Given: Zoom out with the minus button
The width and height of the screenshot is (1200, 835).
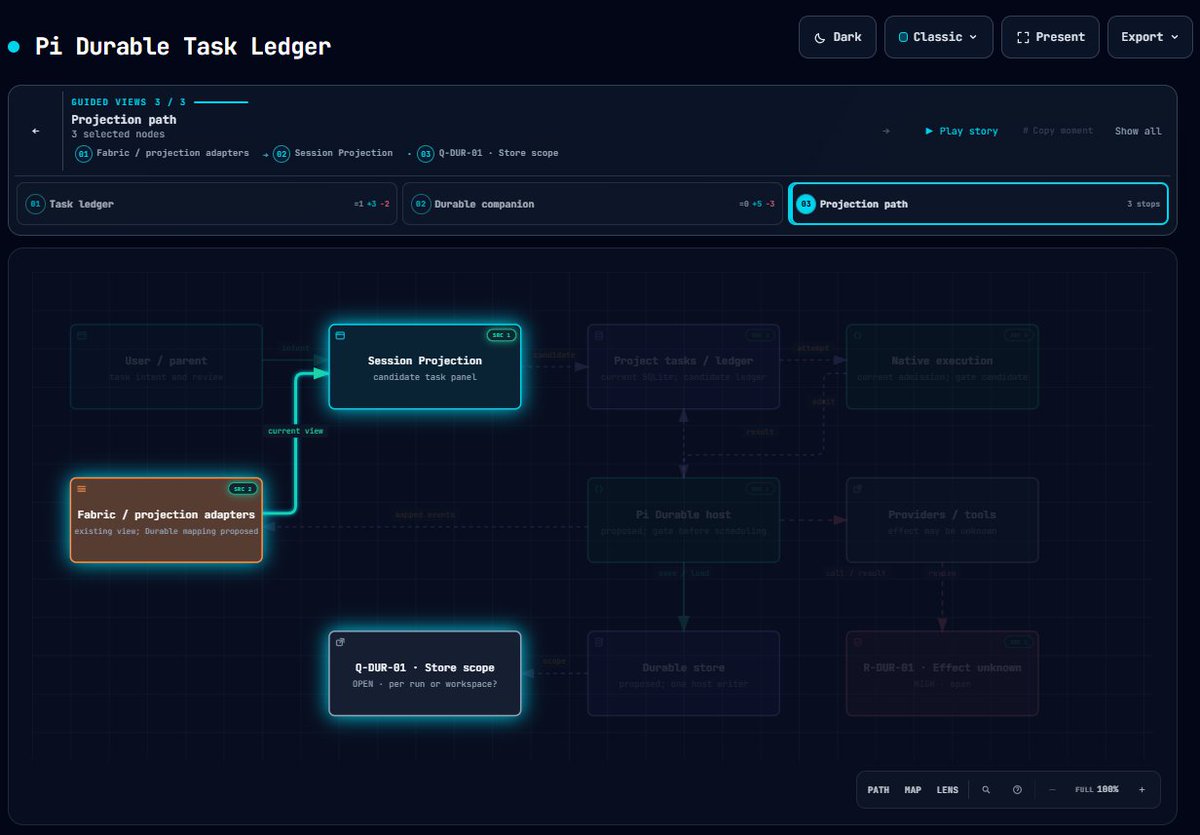Looking at the screenshot, I should tap(1052, 790).
